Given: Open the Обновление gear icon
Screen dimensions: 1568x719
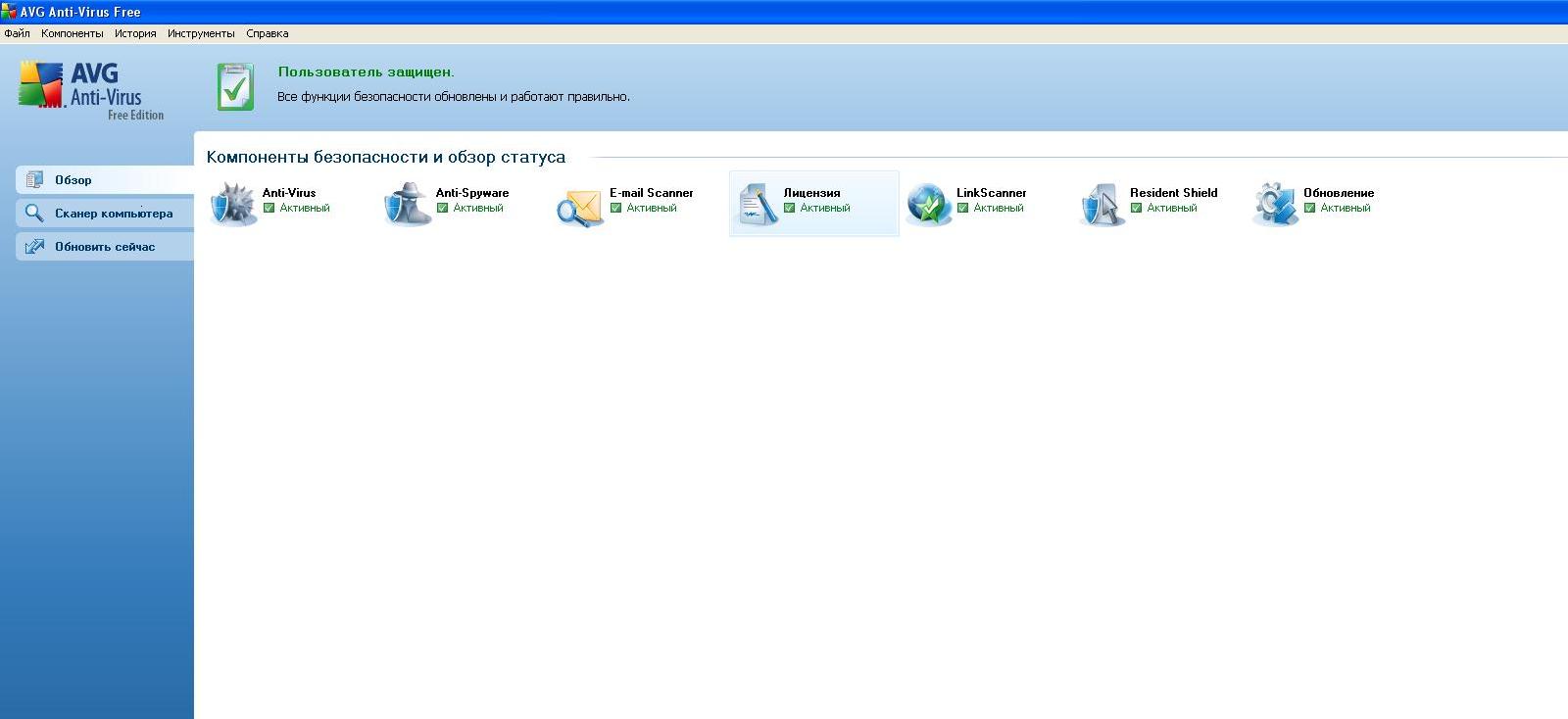Looking at the screenshot, I should pyautogui.click(x=1275, y=204).
